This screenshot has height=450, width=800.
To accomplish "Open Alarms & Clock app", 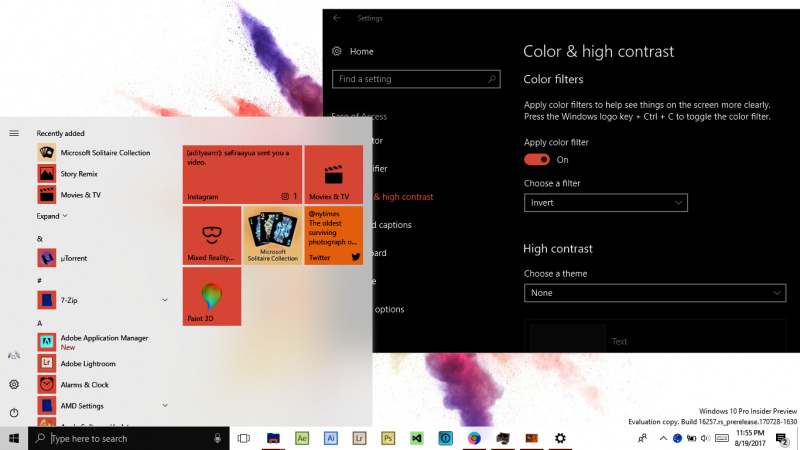I will (x=73, y=385).
